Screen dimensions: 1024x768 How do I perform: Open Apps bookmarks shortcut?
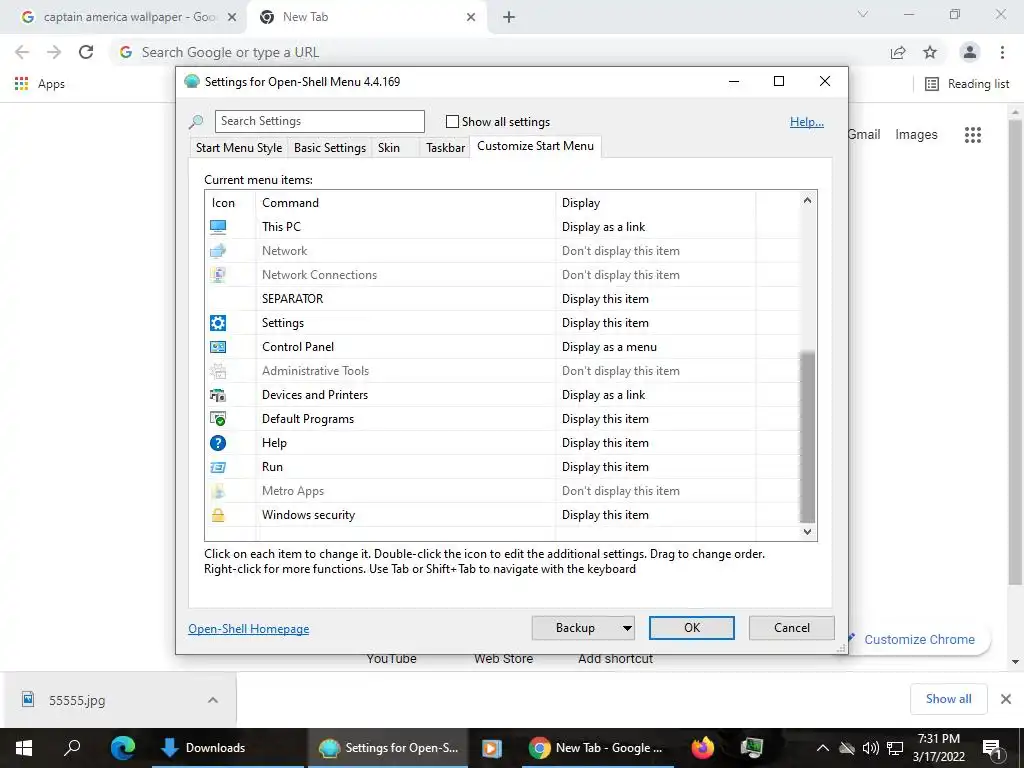pos(40,84)
